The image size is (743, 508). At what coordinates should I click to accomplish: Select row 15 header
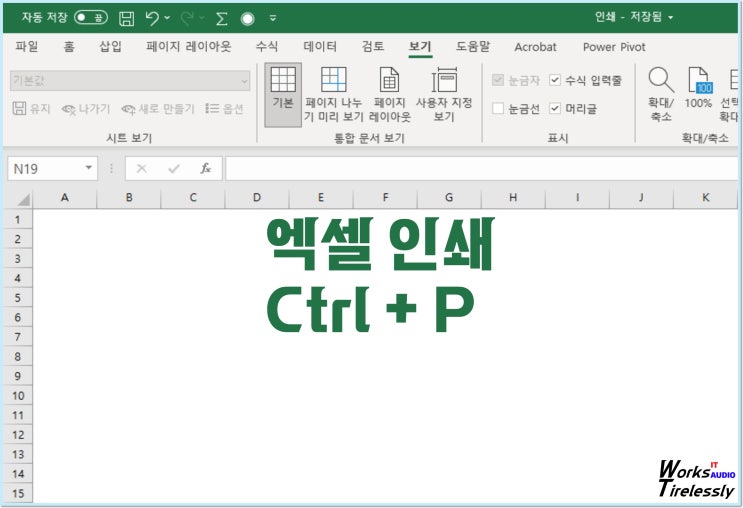click(18, 493)
